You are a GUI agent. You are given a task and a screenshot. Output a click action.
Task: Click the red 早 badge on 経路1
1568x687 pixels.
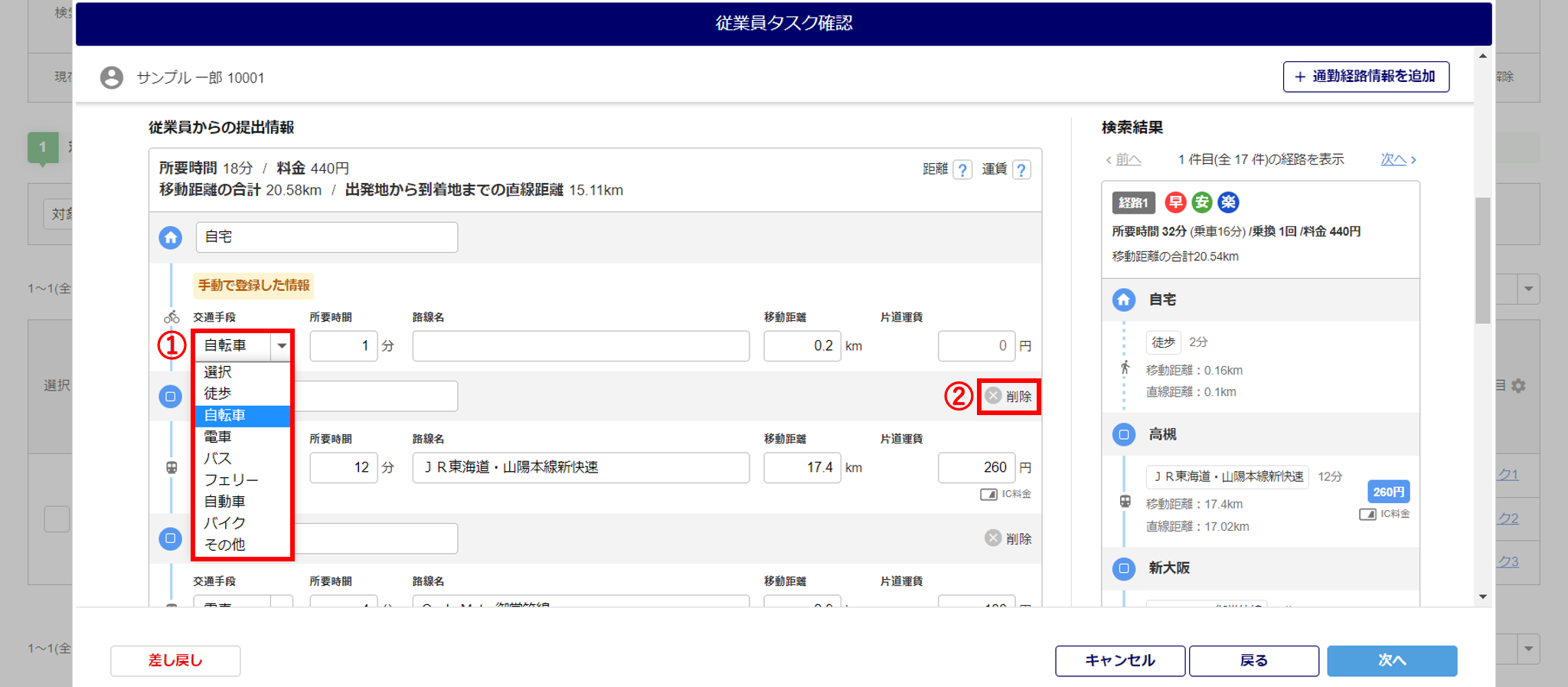click(x=1175, y=202)
